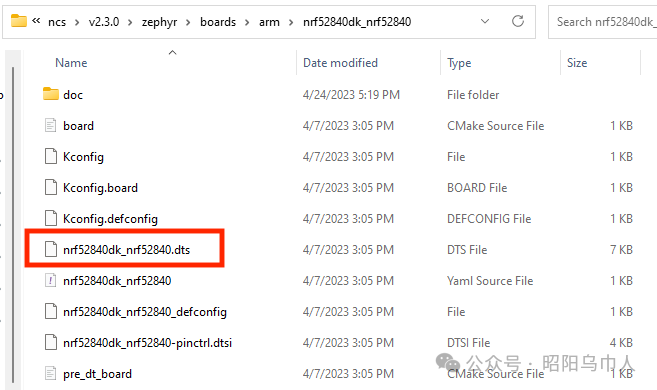Select the doc folder name
The height and width of the screenshot is (390, 657).
coord(73,95)
